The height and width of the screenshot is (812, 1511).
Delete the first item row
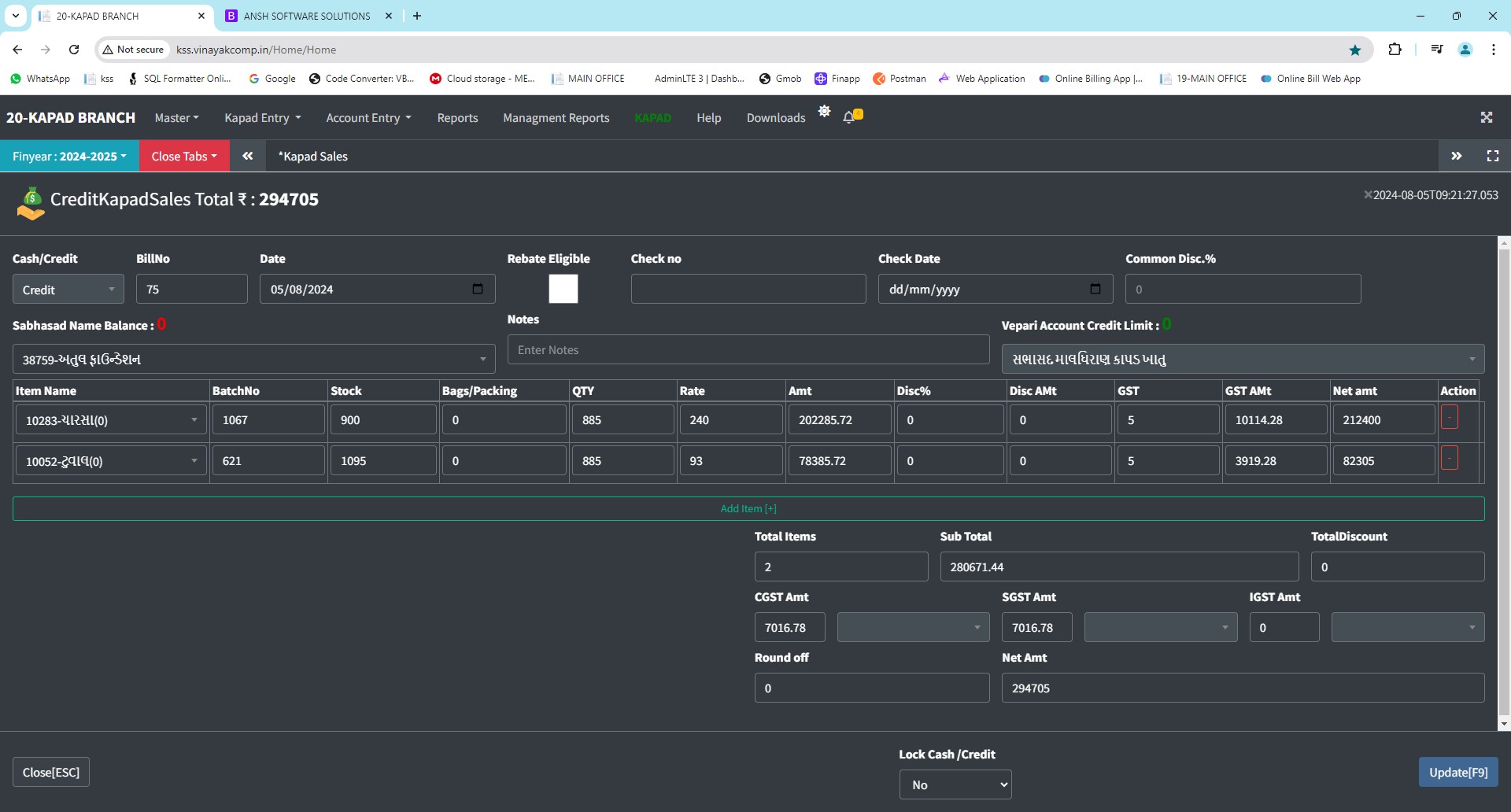click(x=1449, y=418)
